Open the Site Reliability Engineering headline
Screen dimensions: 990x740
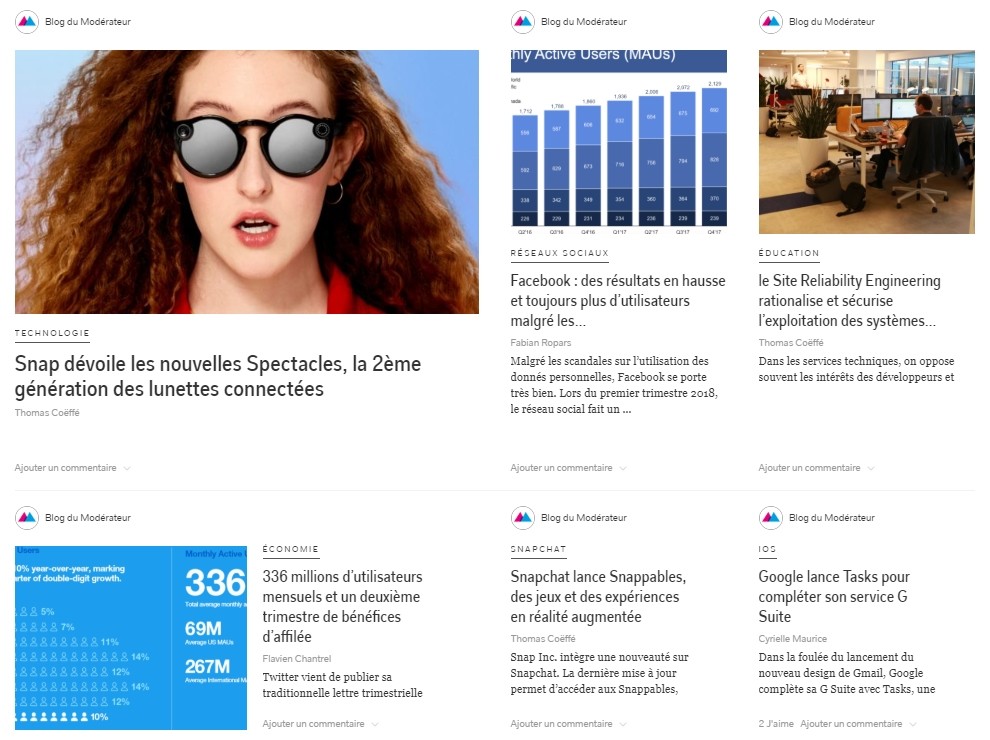pyautogui.click(x=850, y=301)
